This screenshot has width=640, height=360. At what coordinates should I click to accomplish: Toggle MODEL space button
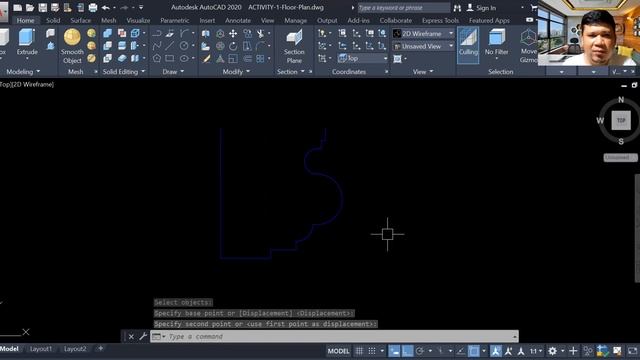coord(338,351)
